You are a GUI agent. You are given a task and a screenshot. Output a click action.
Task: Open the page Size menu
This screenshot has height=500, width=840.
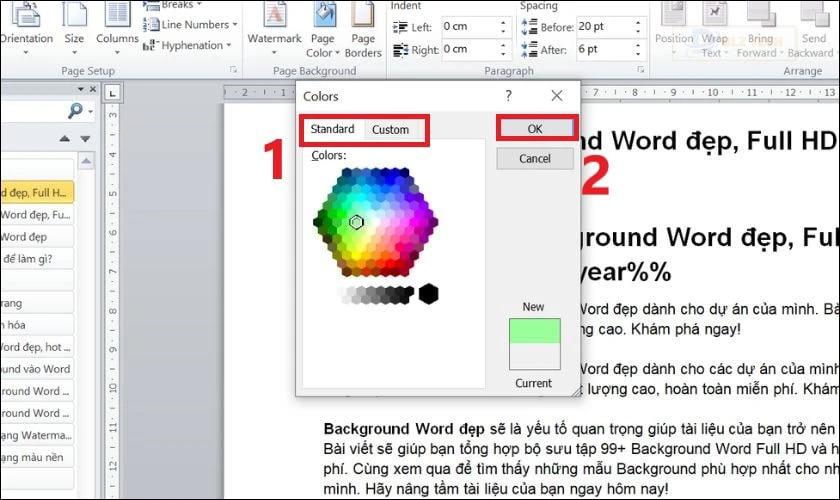pos(74,28)
